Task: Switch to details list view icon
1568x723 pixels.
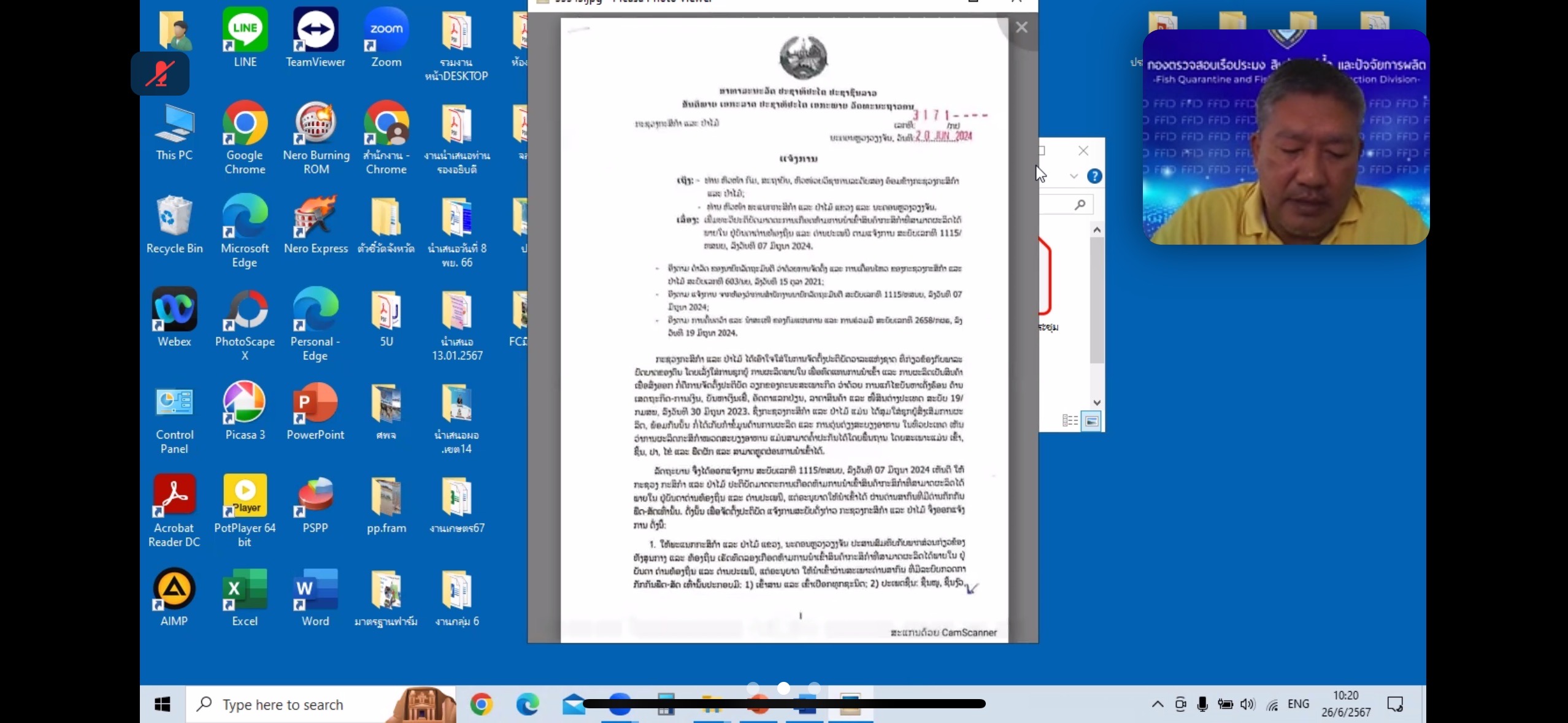Action: (x=1070, y=421)
